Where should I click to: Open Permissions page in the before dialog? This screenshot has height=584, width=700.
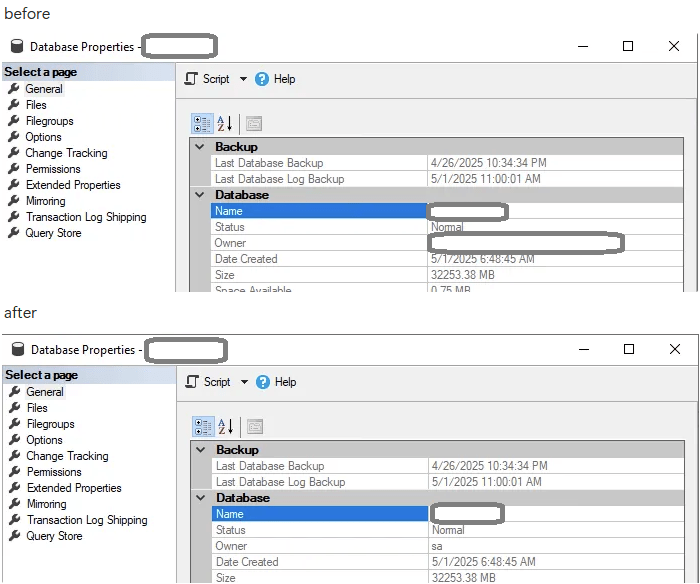point(53,169)
